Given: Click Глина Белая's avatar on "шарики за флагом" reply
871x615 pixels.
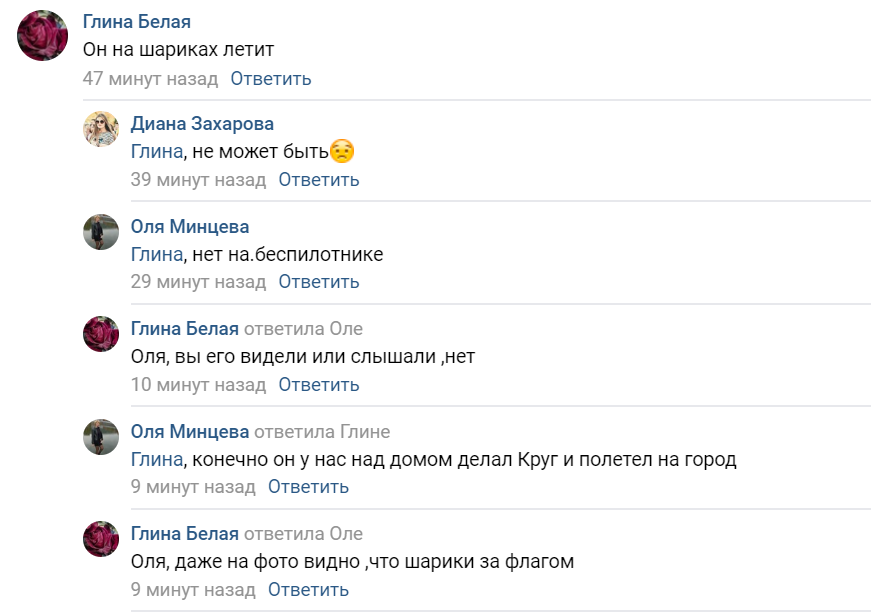Looking at the screenshot, I should coord(101,539).
